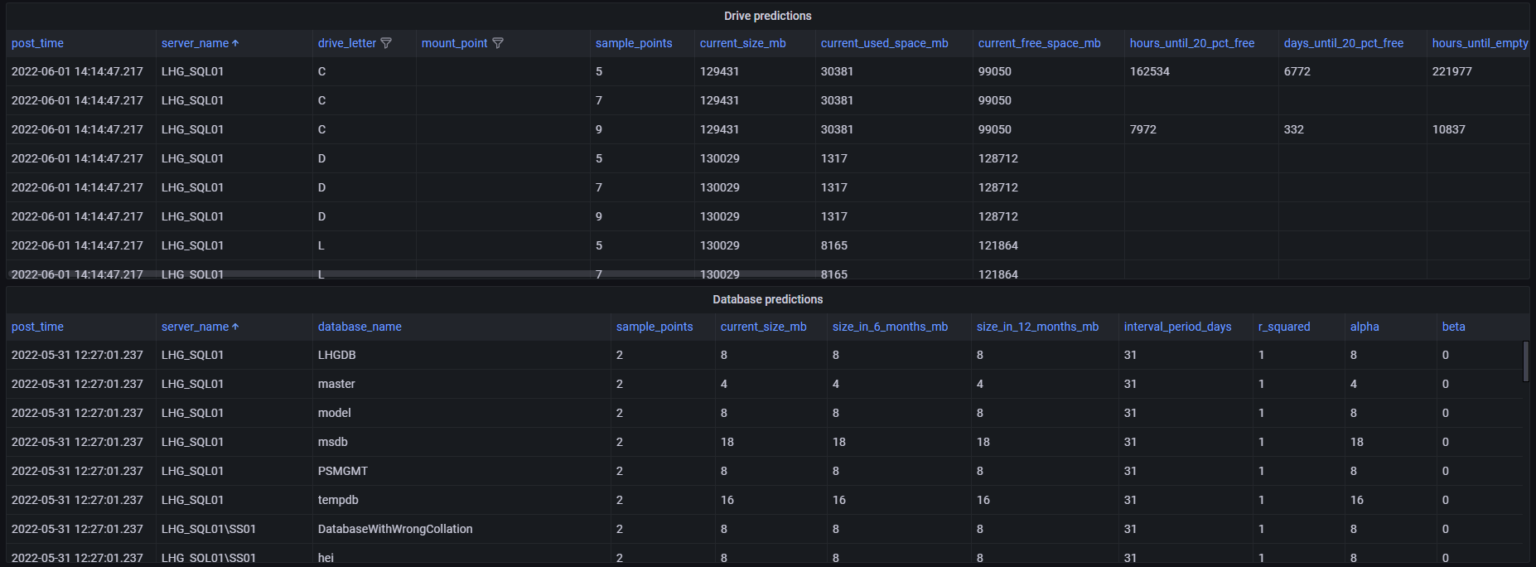Click the hours_until_empty column header
This screenshot has height=567, width=1536.
pyautogui.click(x=1480, y=44)
